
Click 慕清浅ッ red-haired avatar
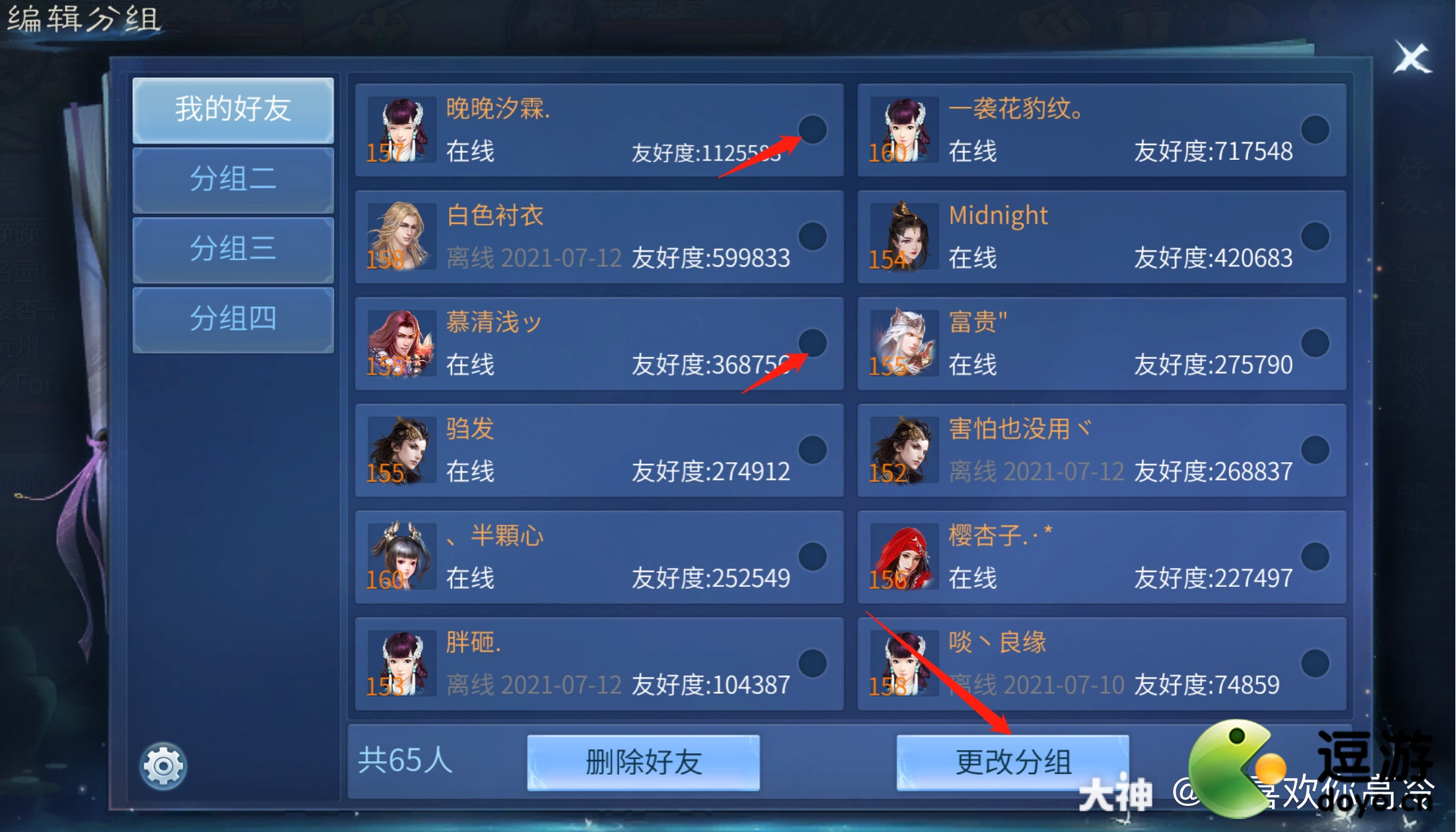tap(401, 343)
